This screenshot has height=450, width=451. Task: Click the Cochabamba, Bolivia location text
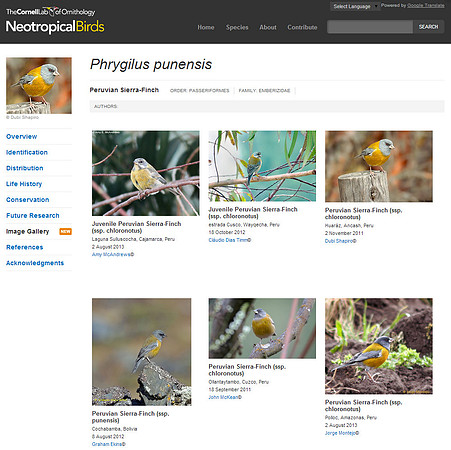115,429
